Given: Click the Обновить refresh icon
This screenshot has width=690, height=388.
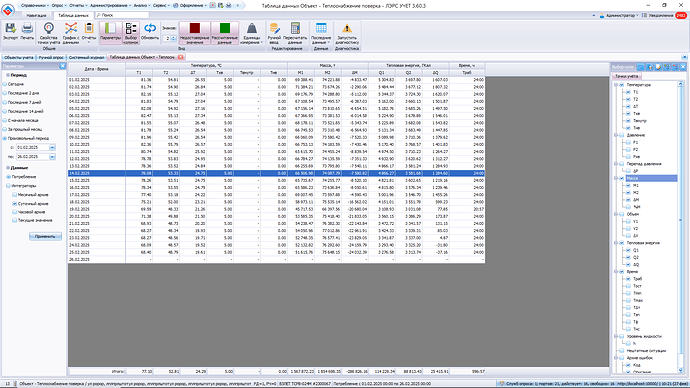Looking at the screenshot, I should pos(150,32).
